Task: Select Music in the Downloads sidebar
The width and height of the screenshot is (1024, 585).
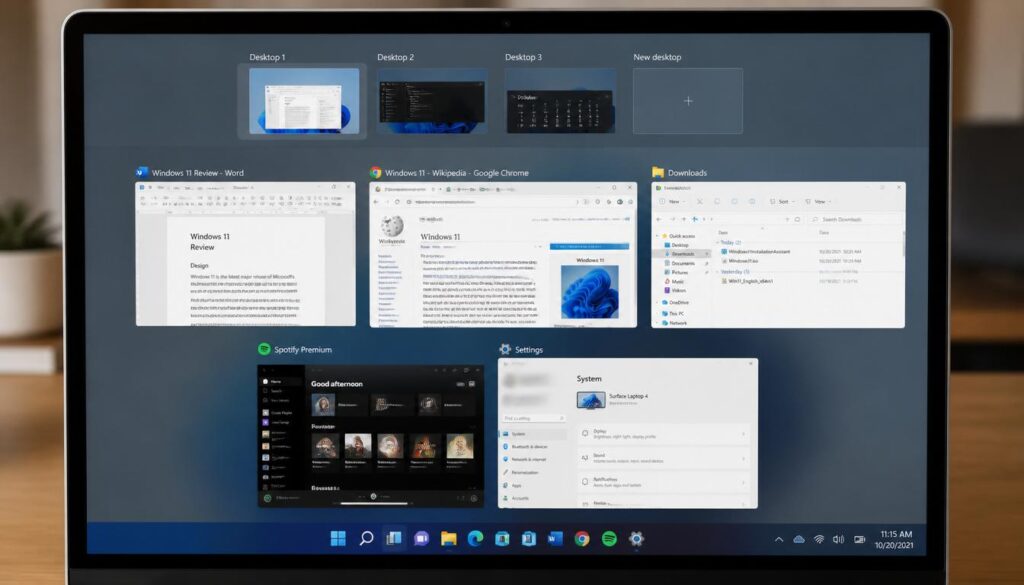Action: 674,281
